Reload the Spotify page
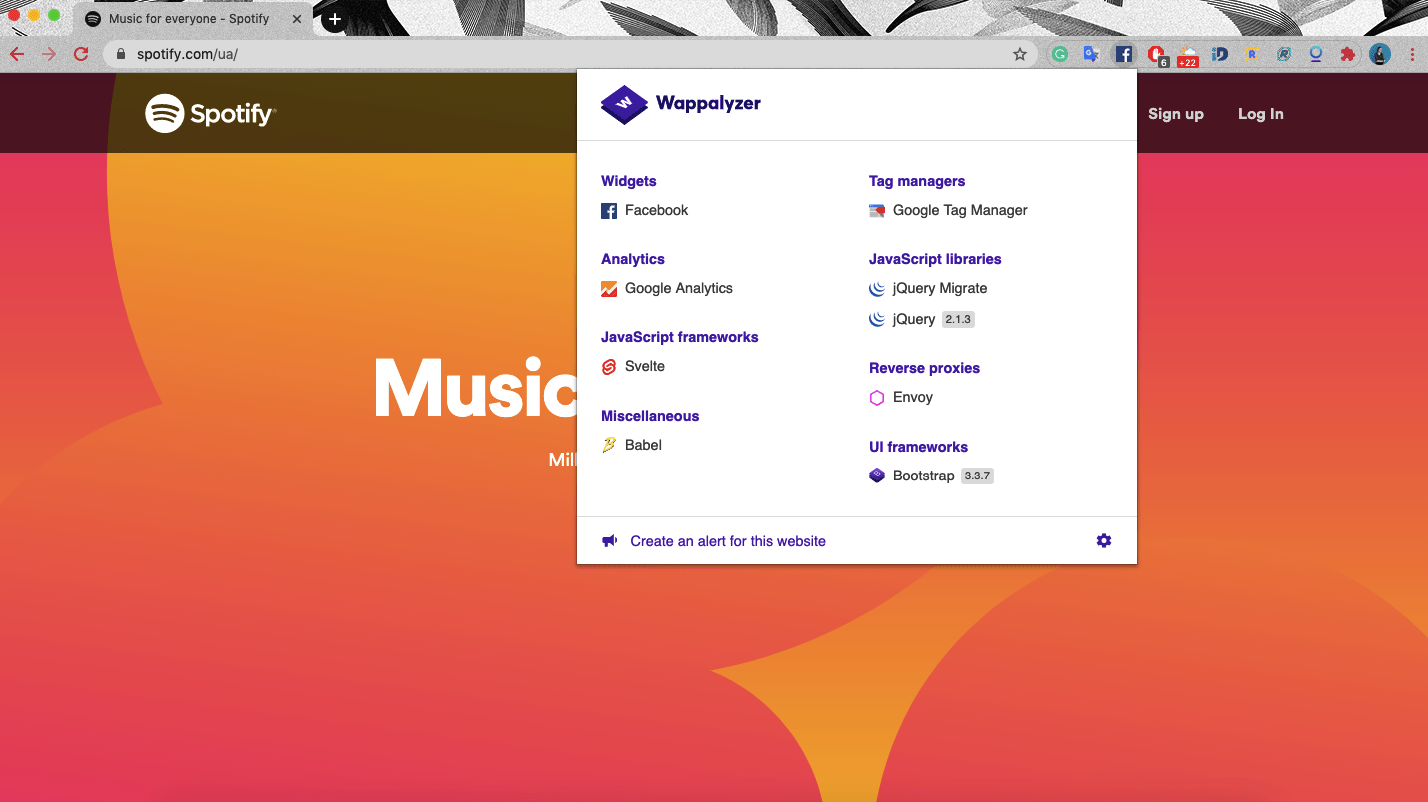The height and width of the screenshot is (802, 1428). pos(81,54)
